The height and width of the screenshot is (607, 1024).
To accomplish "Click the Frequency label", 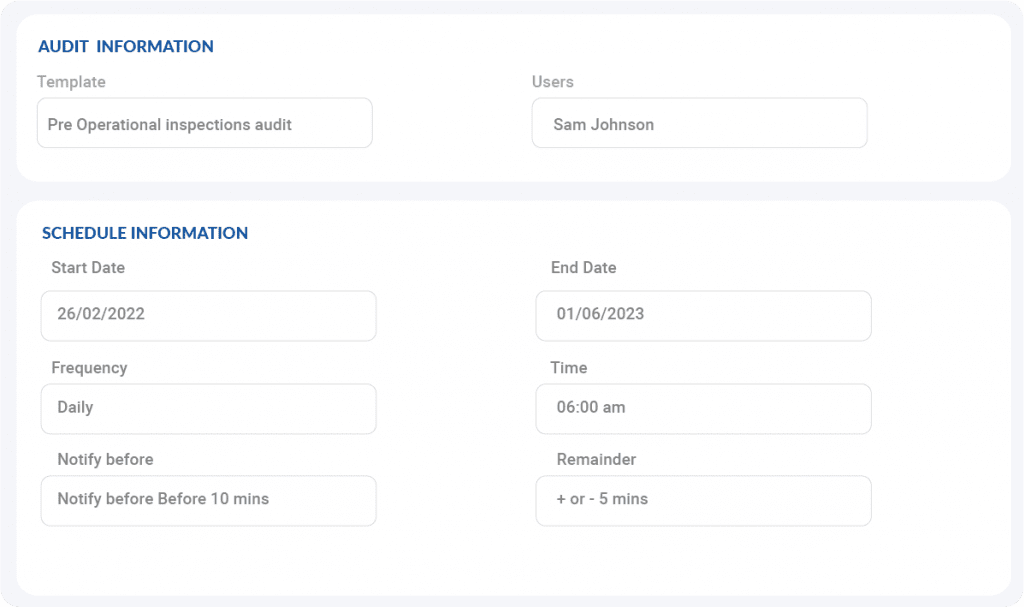I will point(89,368).
